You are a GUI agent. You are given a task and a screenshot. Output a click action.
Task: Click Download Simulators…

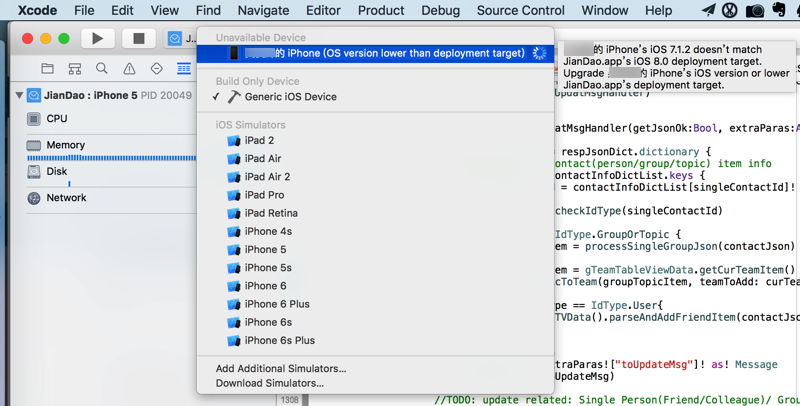(x=269, y=383)
